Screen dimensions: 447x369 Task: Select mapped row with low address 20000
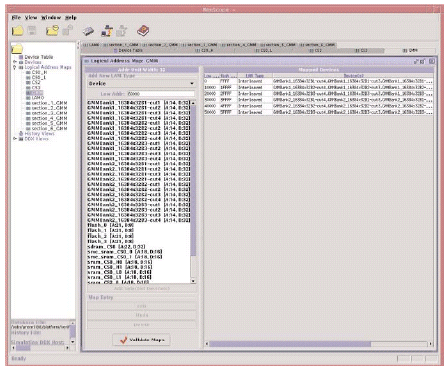click(318, 94)
